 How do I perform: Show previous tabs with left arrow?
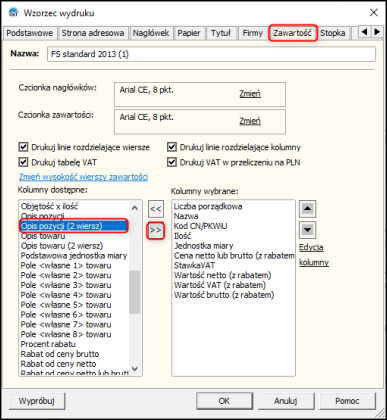point(365,32)
